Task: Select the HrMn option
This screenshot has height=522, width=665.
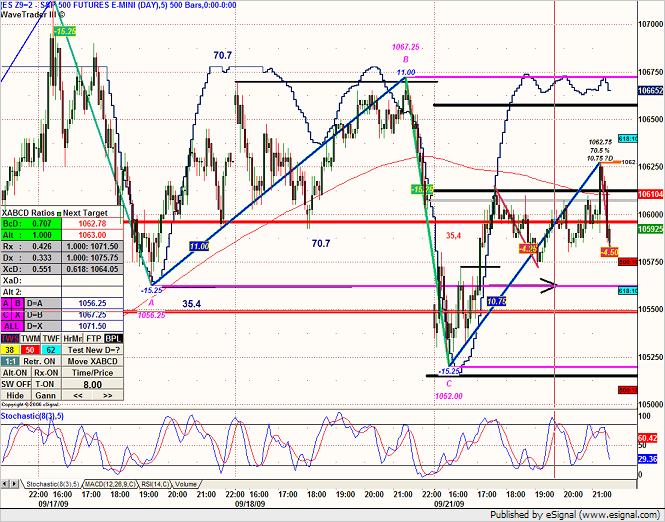Action: pos(73,338)
